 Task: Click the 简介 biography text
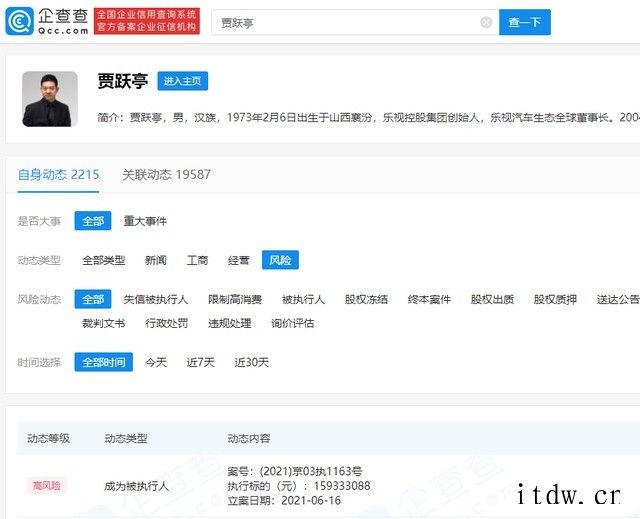click(x=368, y=118)
